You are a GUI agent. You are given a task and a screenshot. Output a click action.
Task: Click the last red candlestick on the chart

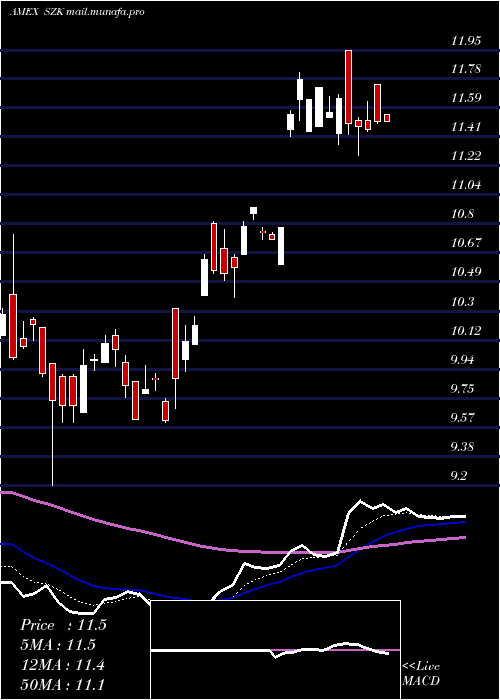(387, 118)
